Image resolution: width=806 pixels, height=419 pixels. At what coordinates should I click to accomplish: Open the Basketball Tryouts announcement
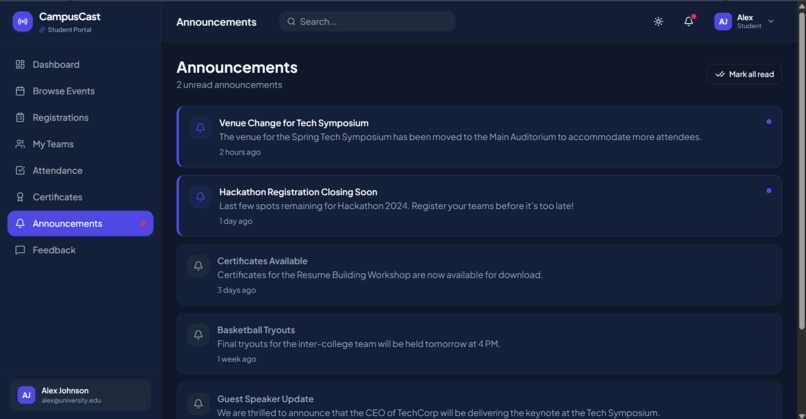tap(479, 344)
